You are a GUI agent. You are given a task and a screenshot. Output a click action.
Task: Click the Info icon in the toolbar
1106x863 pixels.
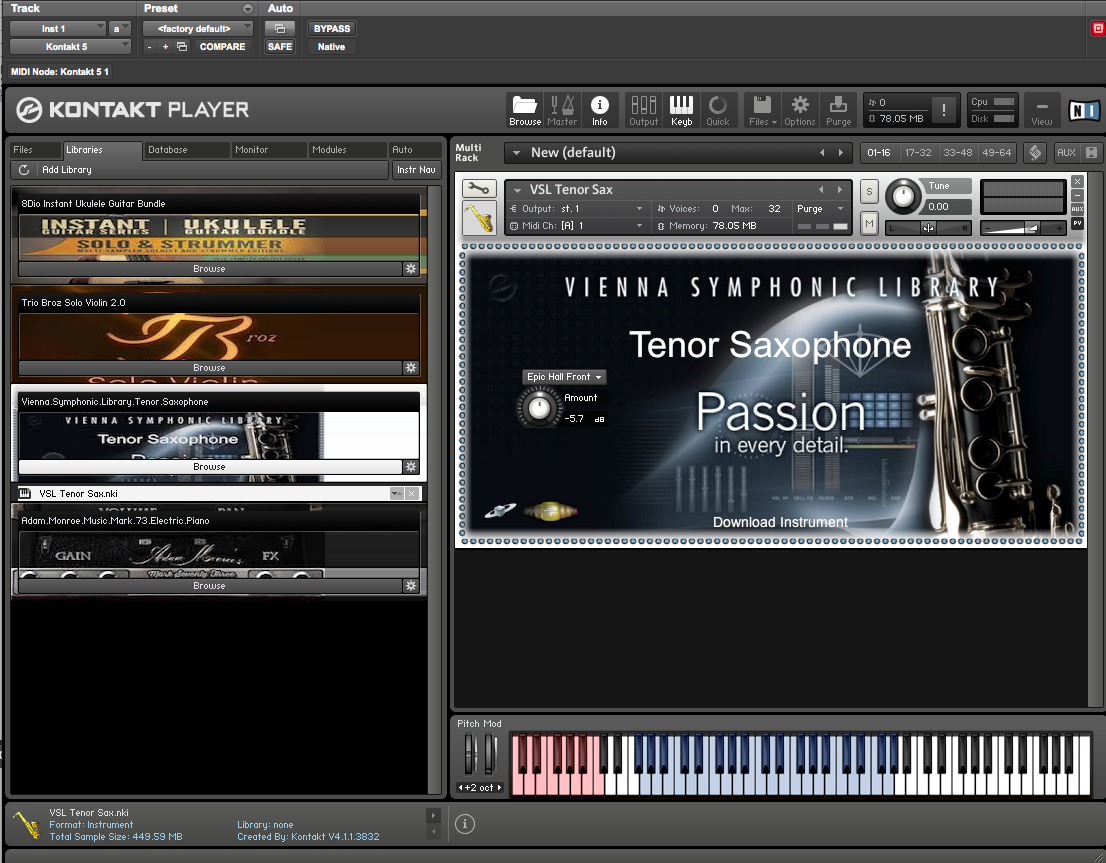click(x=600, y=111)
